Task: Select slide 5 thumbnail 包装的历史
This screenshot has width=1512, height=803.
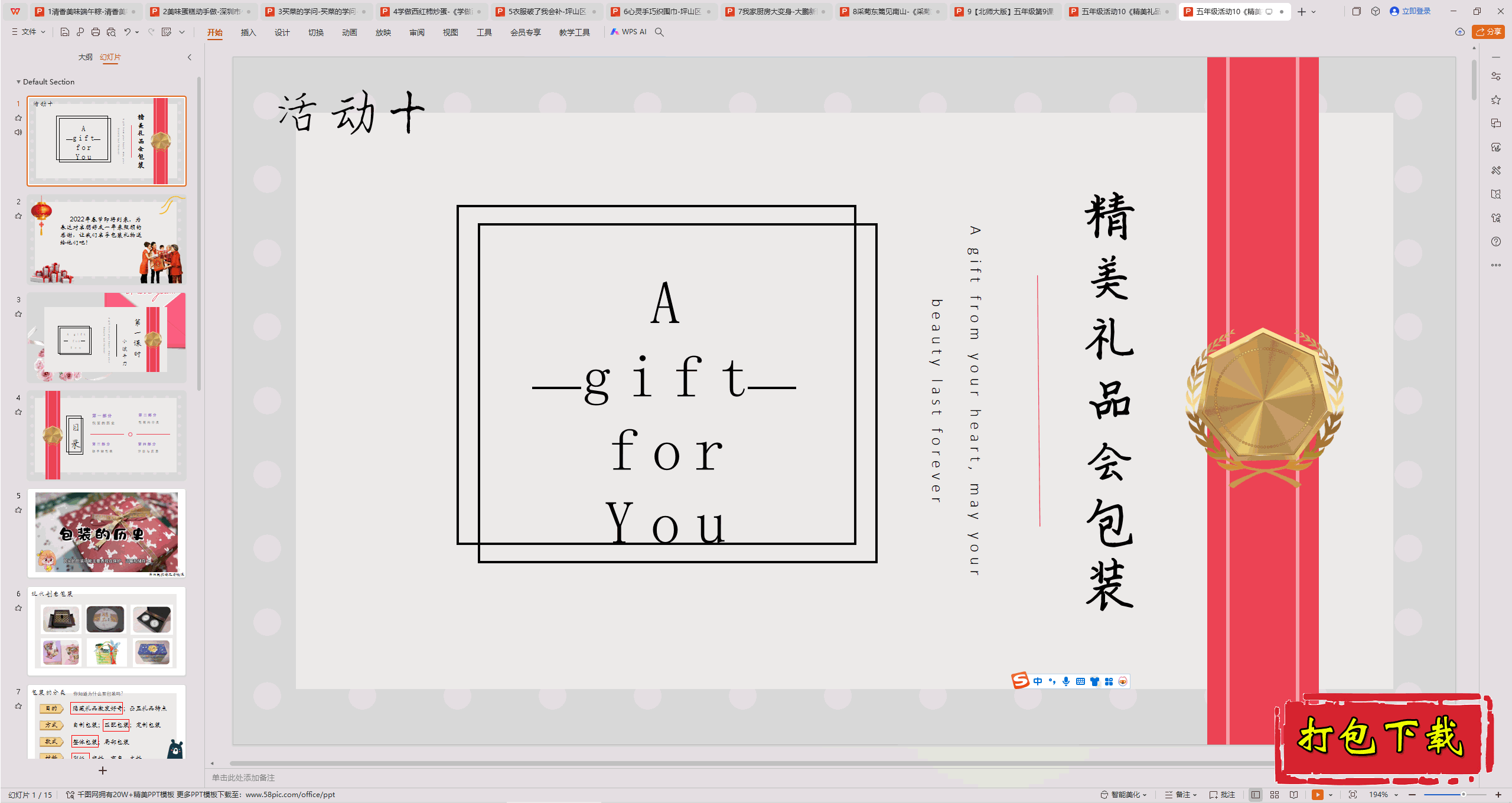Action: (106, 533)
